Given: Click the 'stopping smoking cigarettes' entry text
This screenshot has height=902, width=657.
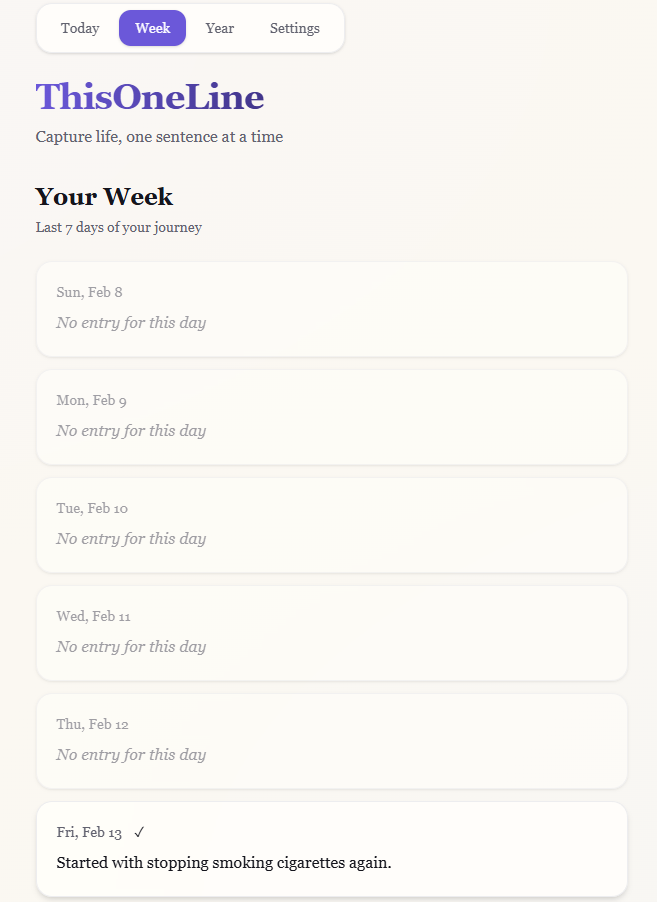Looking at the screenshot, I should pyautogui.click(x=223, y=862).
